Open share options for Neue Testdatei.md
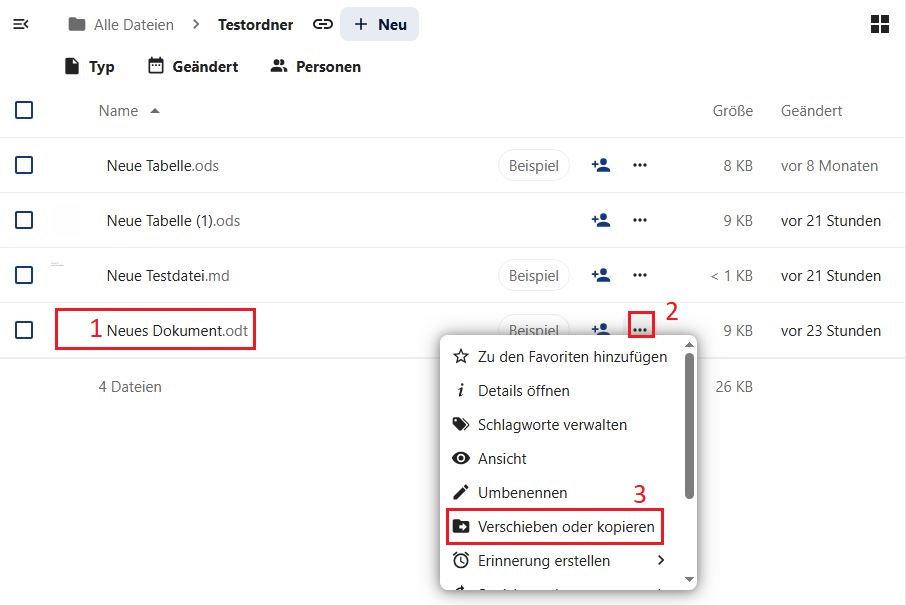Viewport: 906px width, 605px height. (600, 276)
